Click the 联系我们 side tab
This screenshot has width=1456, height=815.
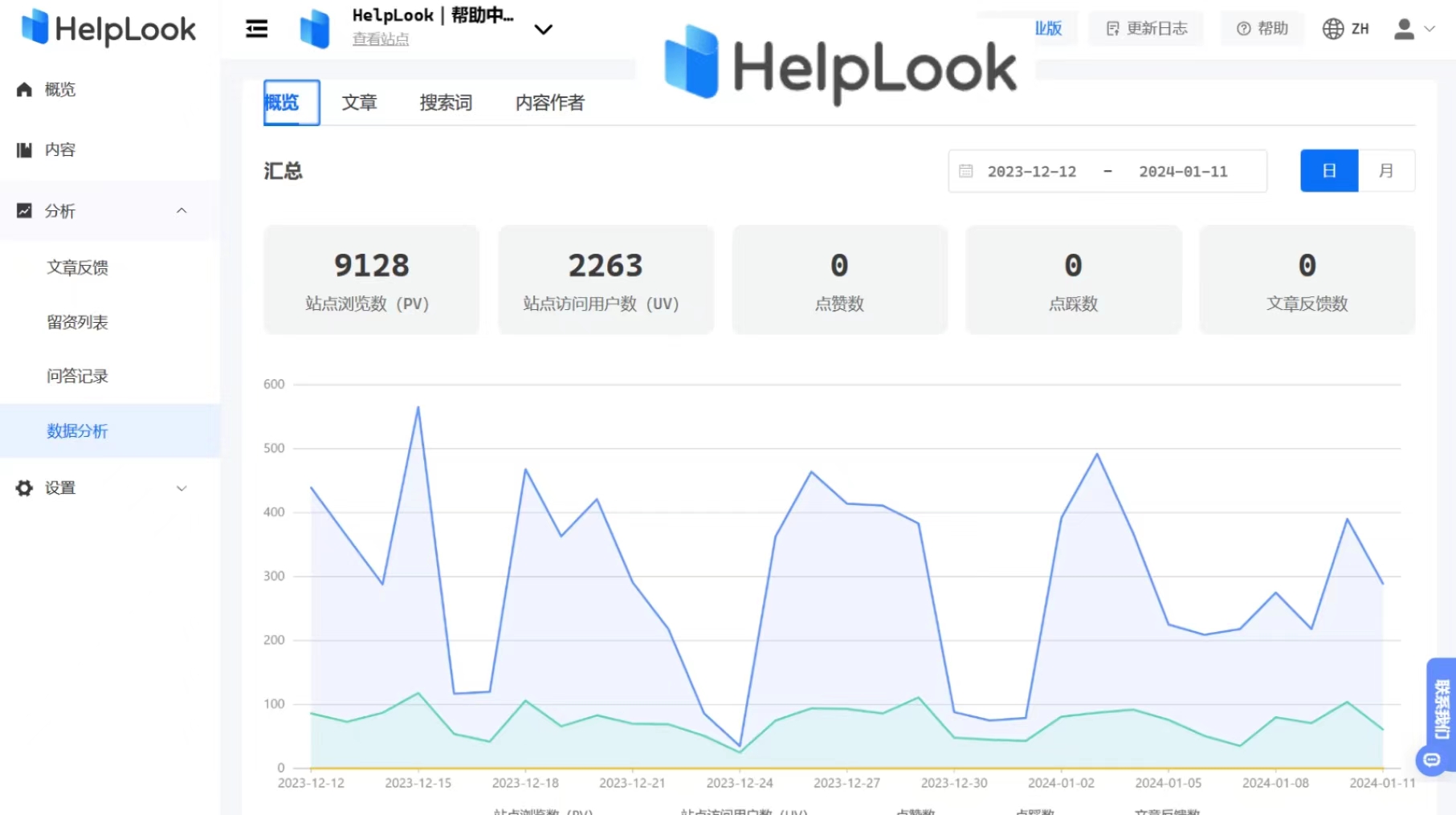pyautogui.click(x=1442, y=709)
